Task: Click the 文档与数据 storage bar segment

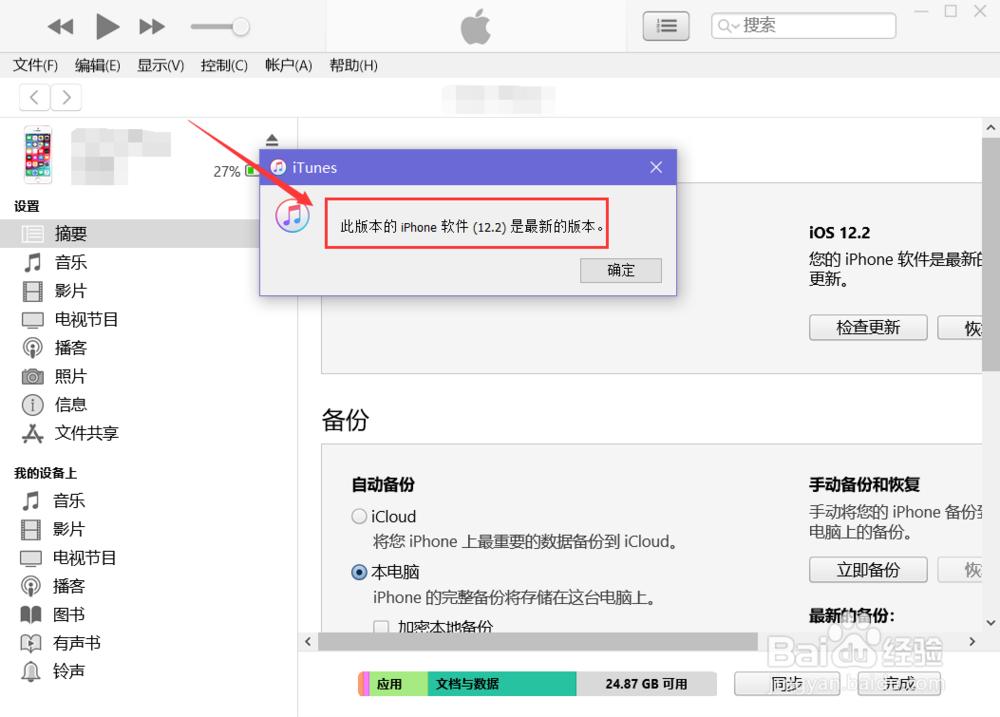Action: (502, 684)
